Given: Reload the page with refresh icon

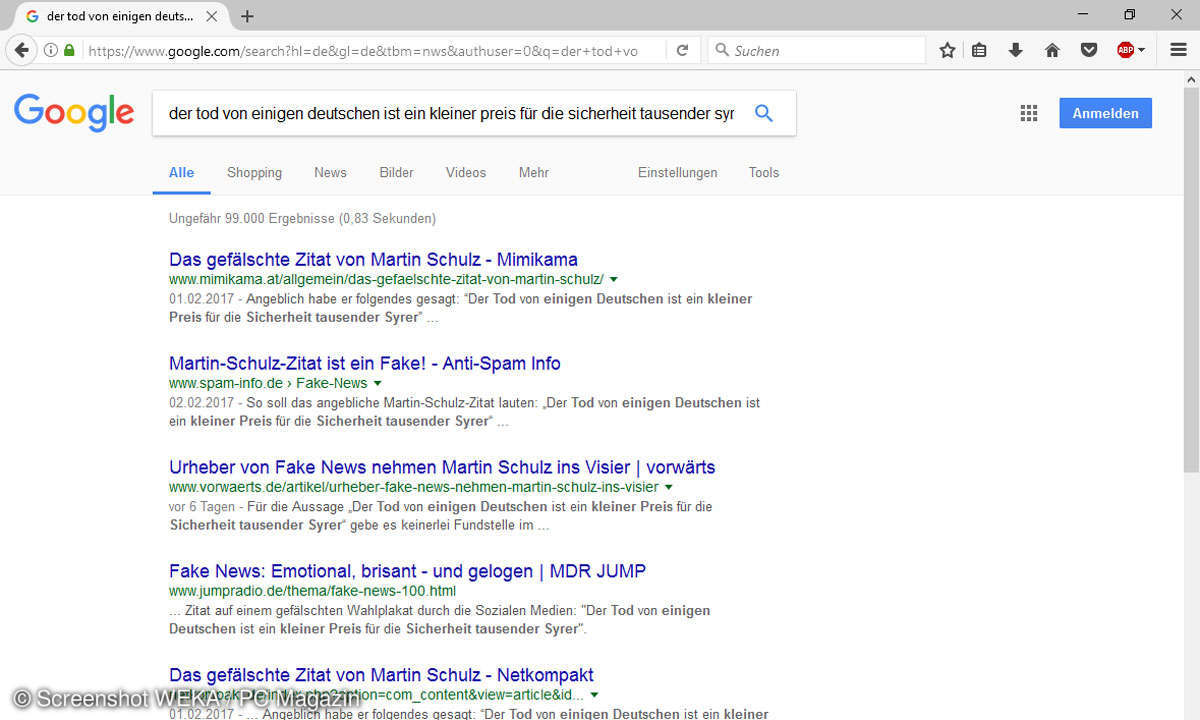Looking at the screenshot, I should click(682, 50).
